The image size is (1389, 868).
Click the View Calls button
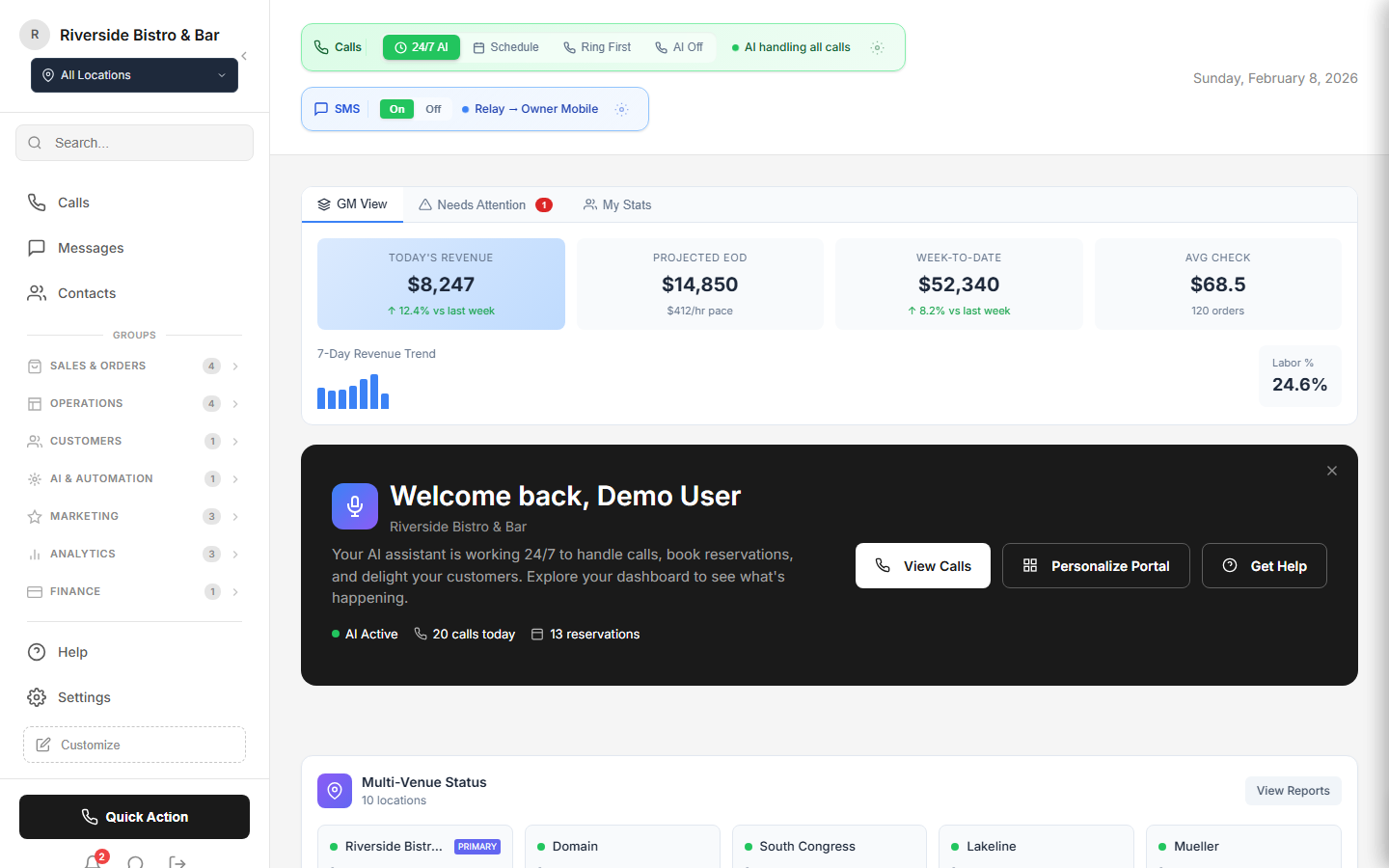[x=922, y=565]
